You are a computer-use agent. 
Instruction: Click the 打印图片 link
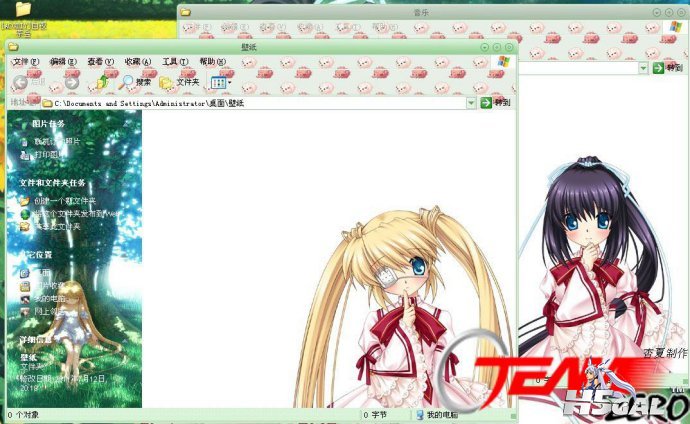[x=49, y=155]
